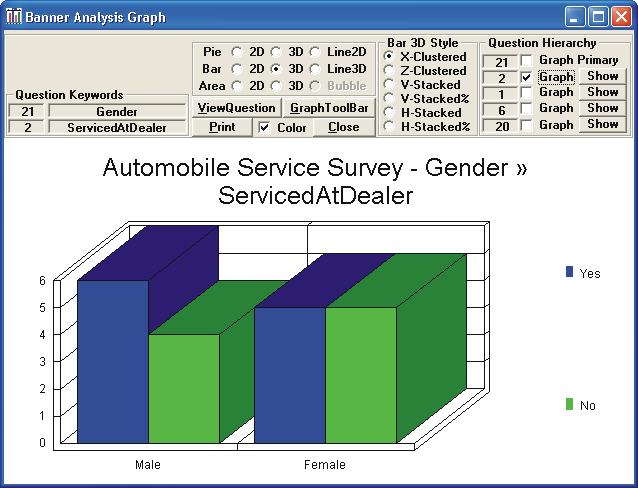Viewport: 638px width, 488px height.
Task: Select Bar 2D chart type
Action: click(237, 69)
